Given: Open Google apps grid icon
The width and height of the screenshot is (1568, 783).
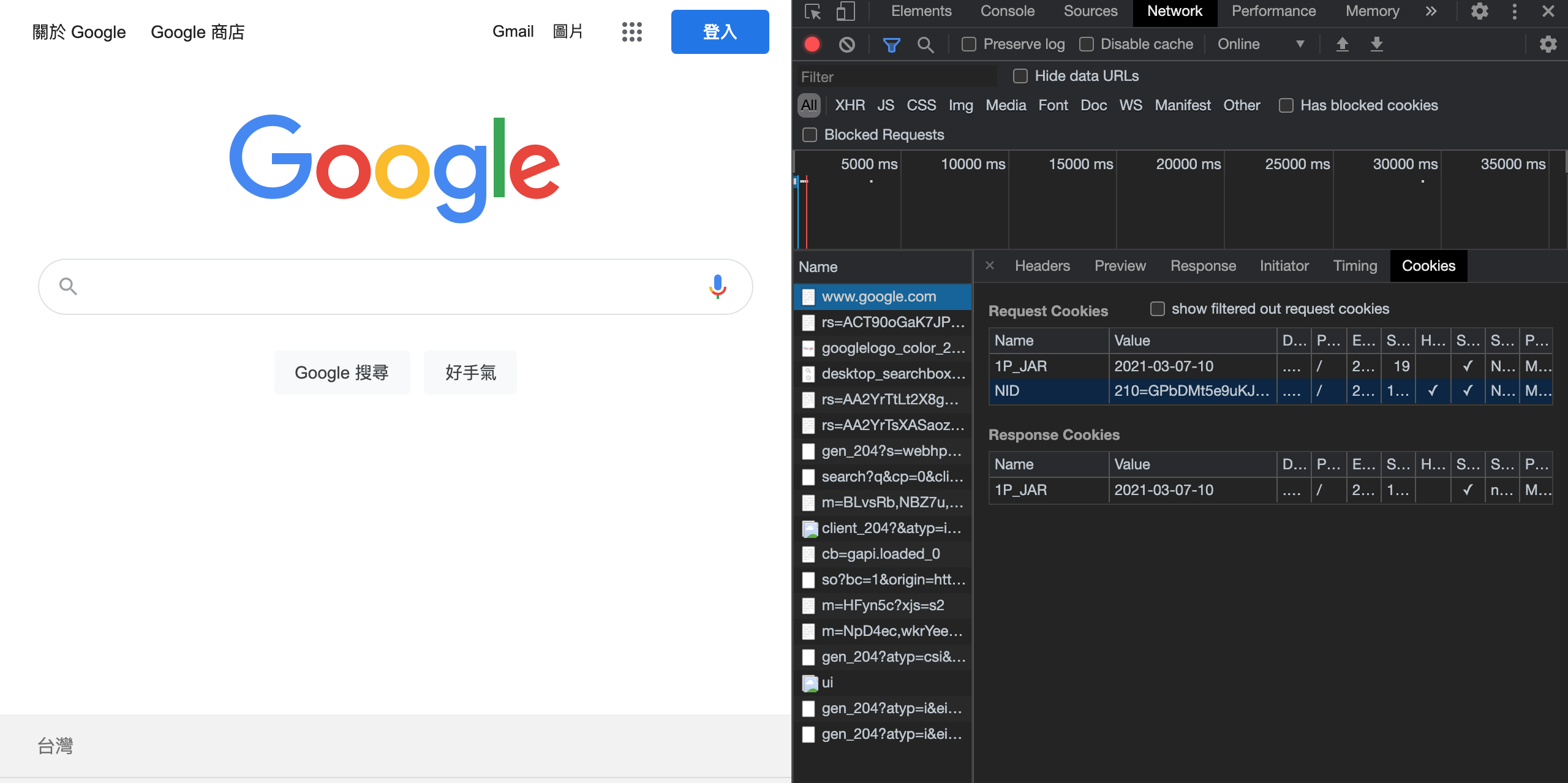Looking at the screenshot, I should pos(632,32).
